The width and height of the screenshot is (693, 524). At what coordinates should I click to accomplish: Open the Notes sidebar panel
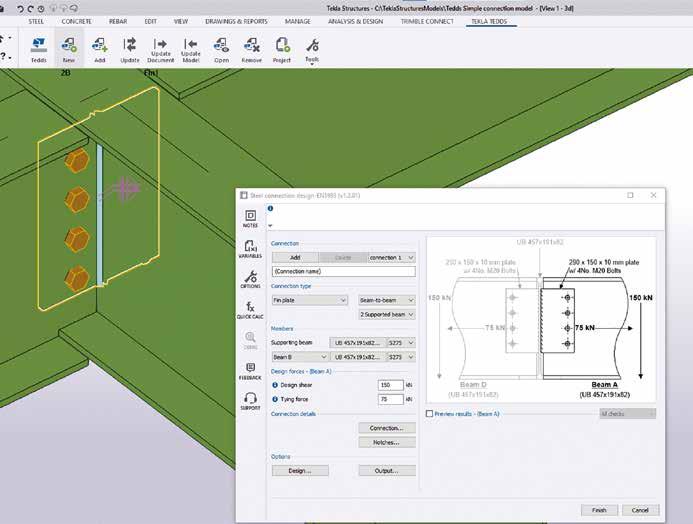click(250, 219)
